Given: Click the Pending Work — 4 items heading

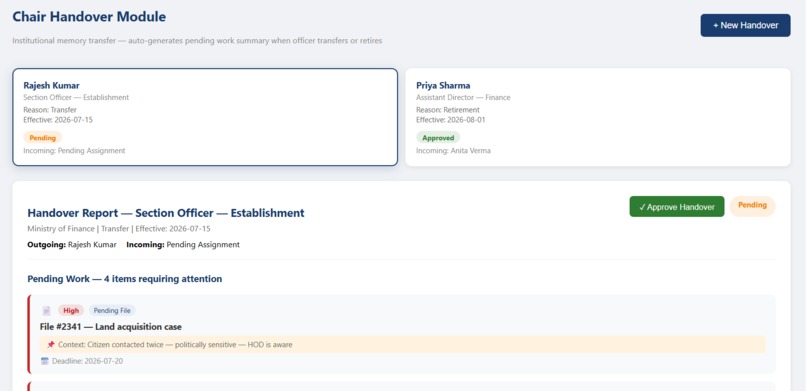Looking at the screenshot, I should coord(125,279).
